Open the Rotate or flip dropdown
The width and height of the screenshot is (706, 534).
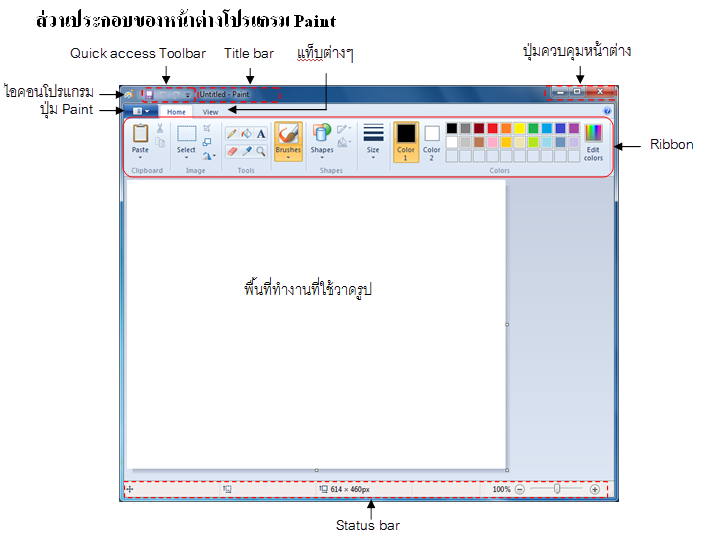[x=208, y=156]
